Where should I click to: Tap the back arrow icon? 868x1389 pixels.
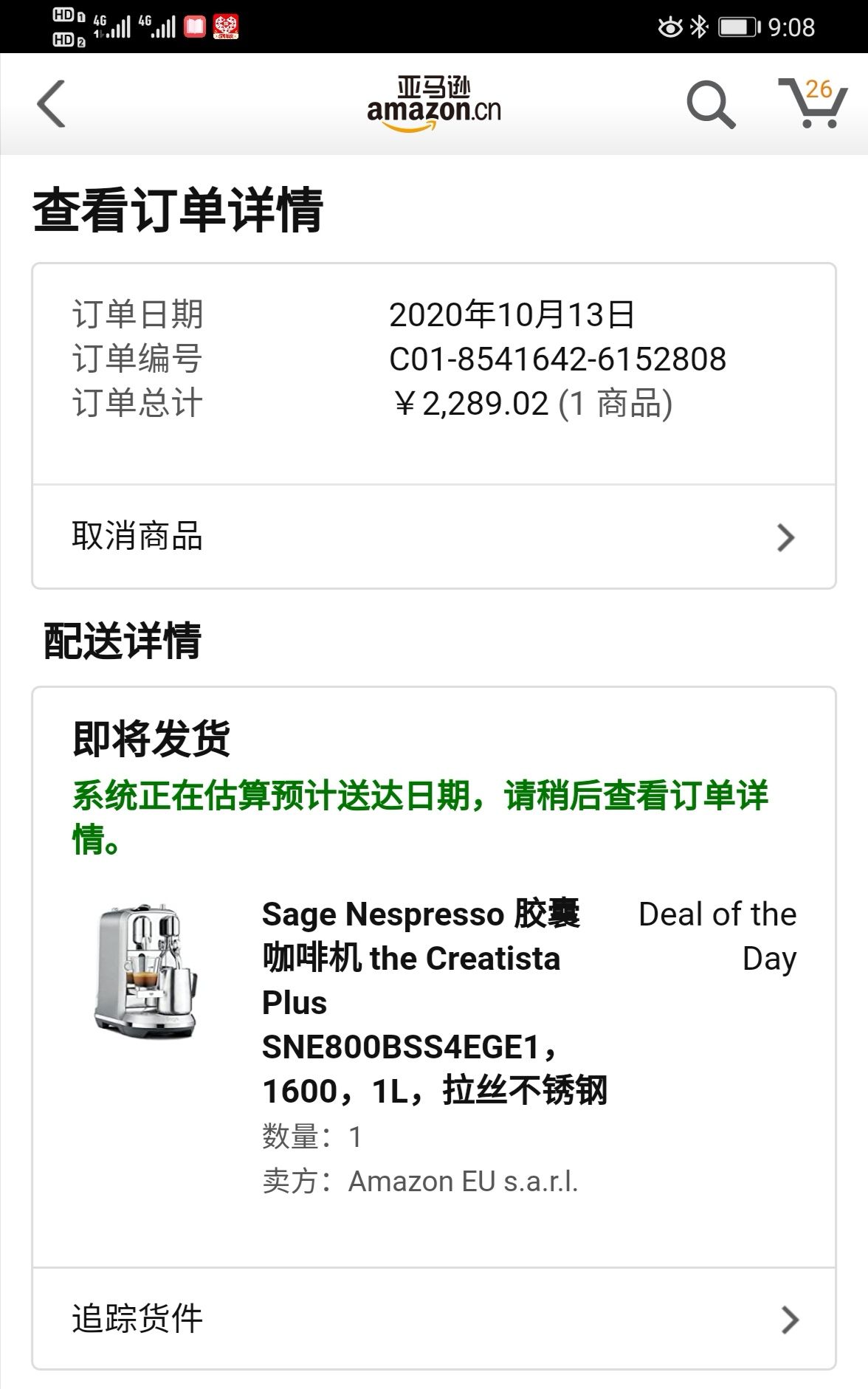(52, 103)
